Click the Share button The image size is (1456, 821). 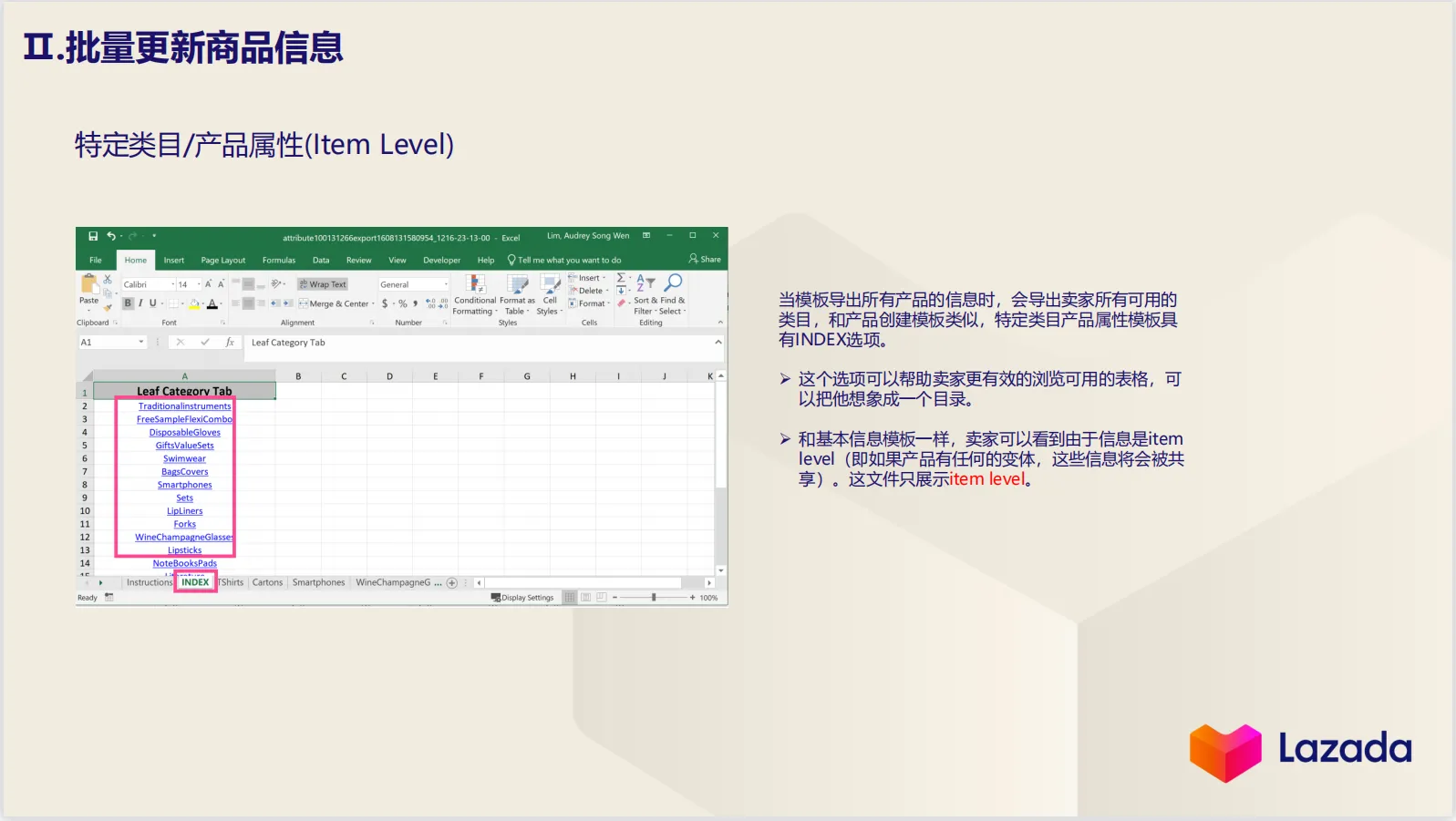pos(705,260)
